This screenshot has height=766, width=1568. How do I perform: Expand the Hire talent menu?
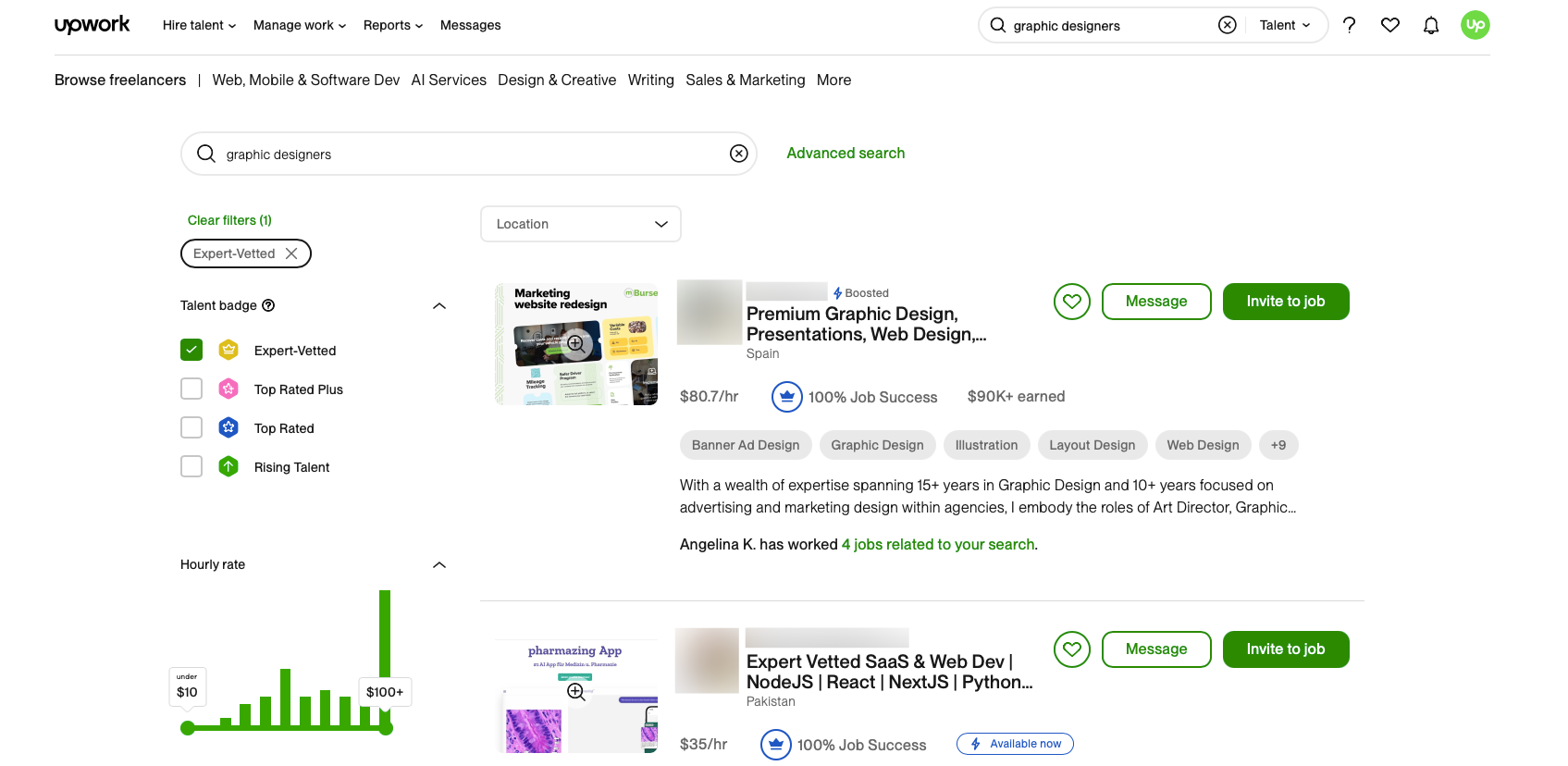[x=200, y=25]
